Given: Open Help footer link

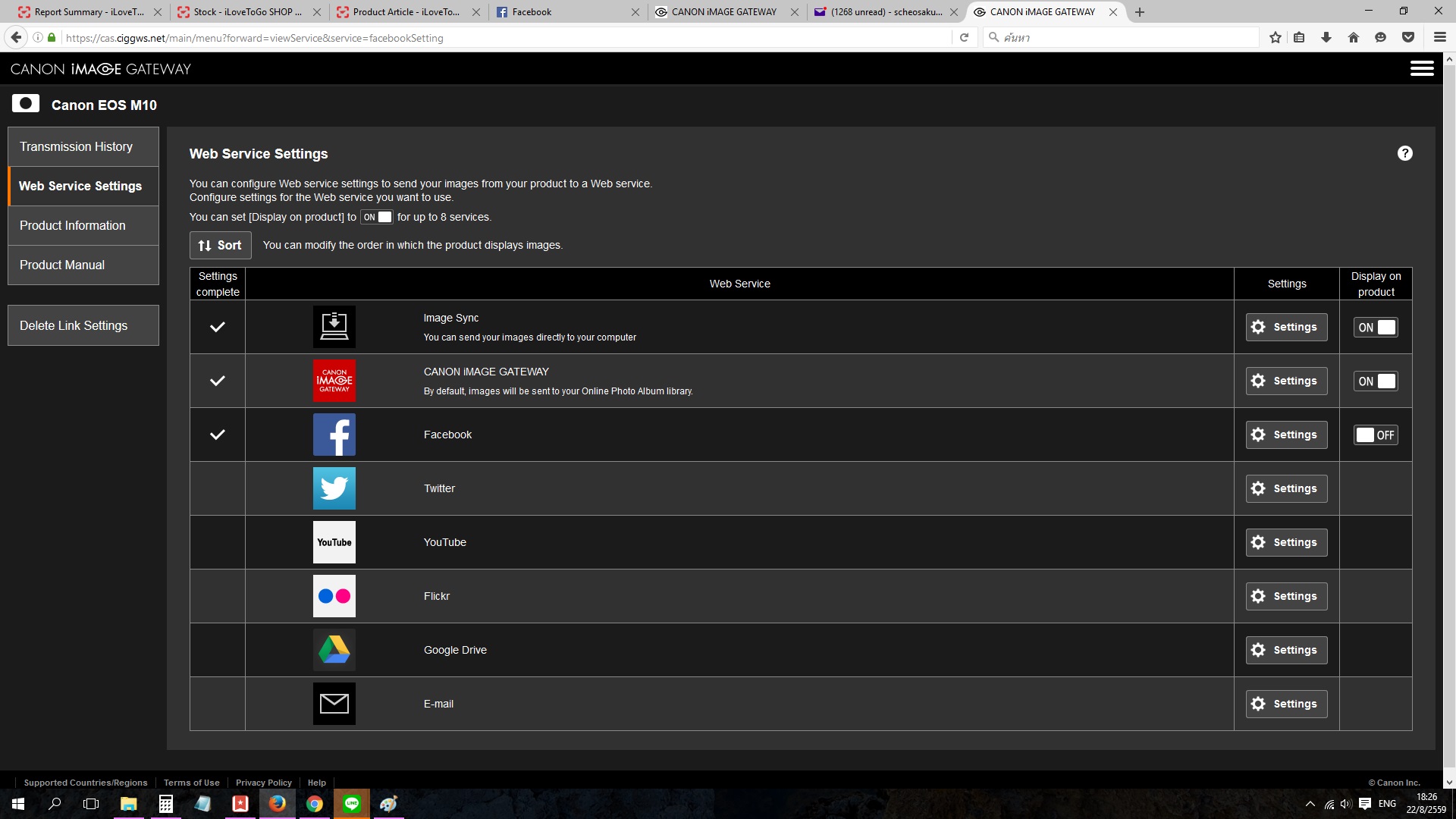Looking at the screenshot, I should [317, 783].
